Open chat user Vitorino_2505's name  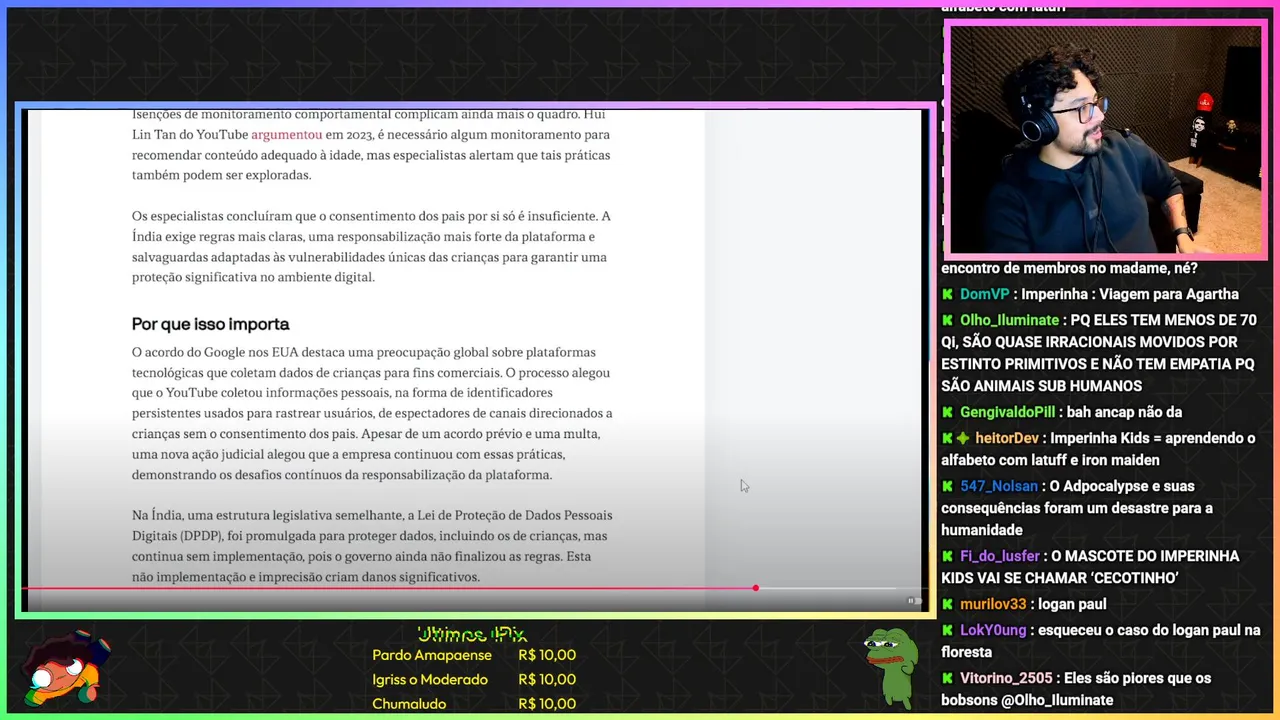coord(1006,678)
